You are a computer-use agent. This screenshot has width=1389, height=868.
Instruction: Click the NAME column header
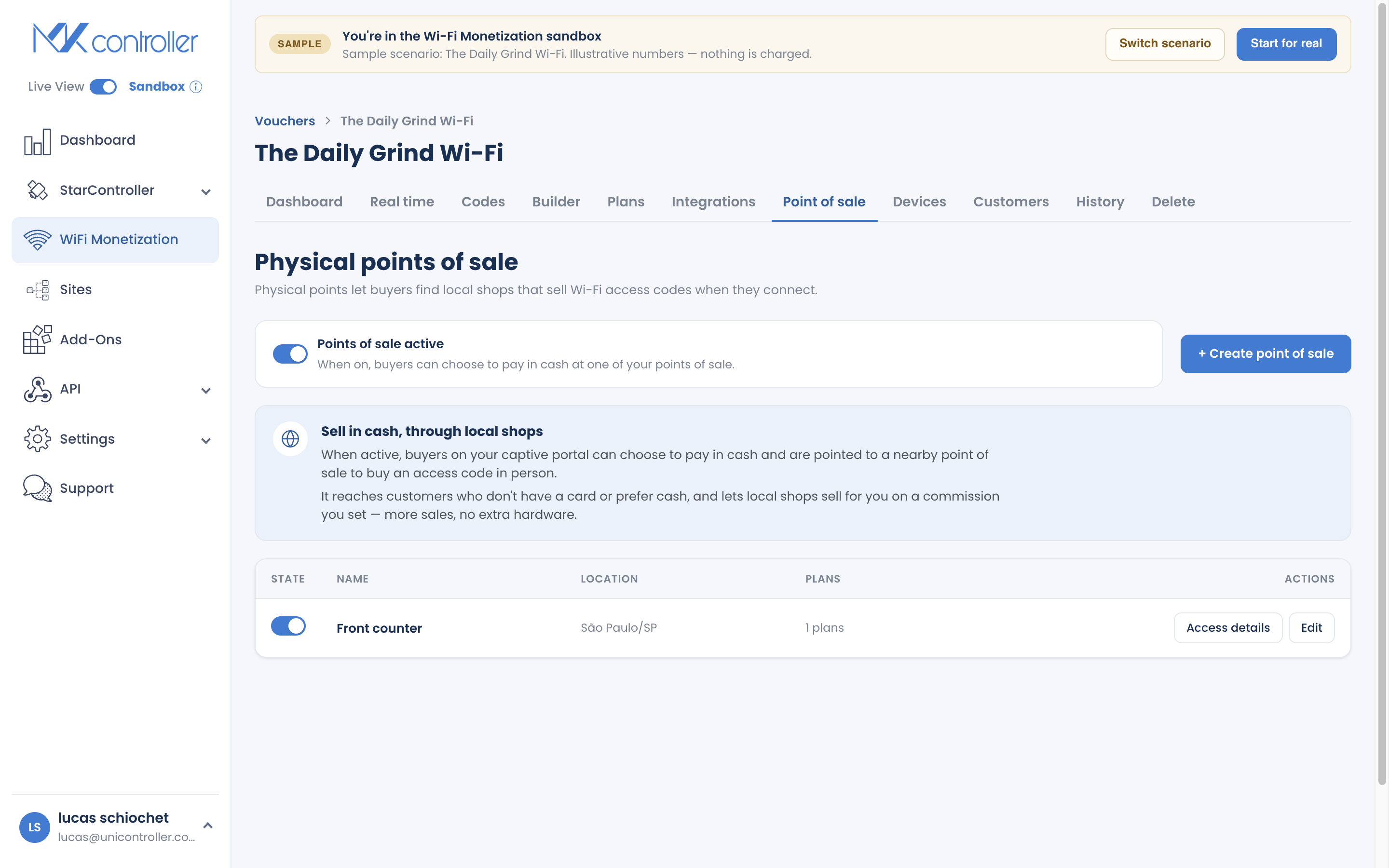point(353,579)
